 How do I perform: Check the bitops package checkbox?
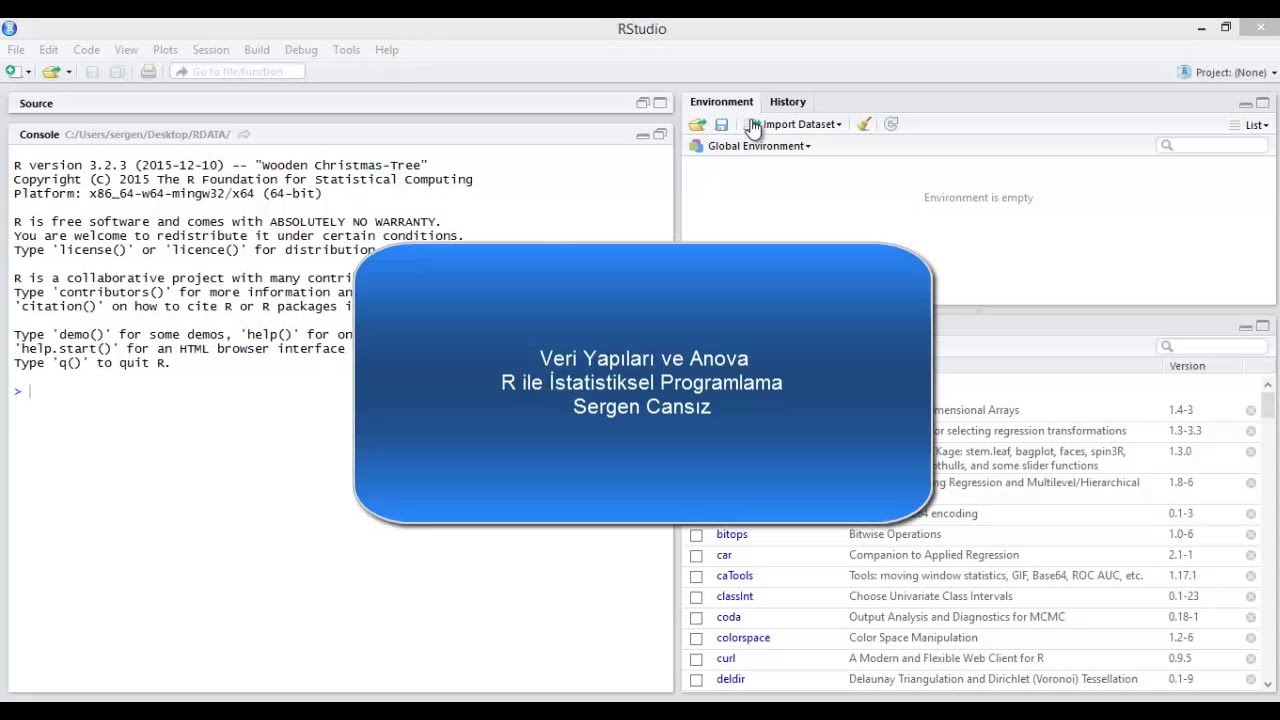click(x=696, y=535)
